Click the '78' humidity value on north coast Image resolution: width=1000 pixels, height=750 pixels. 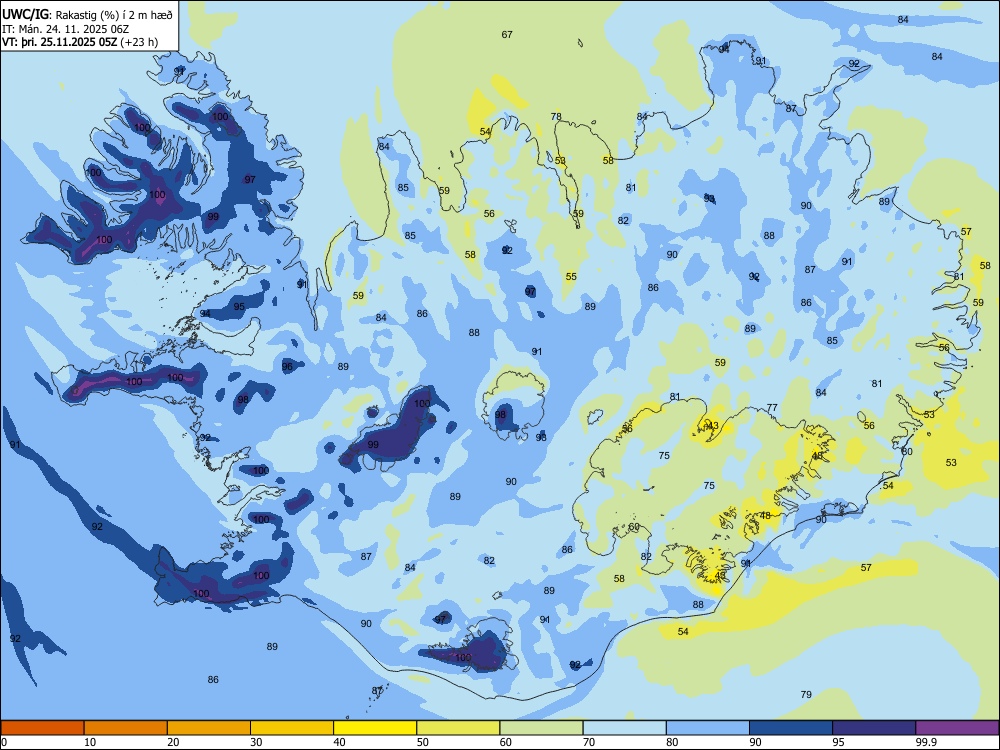tap(556, 117)
